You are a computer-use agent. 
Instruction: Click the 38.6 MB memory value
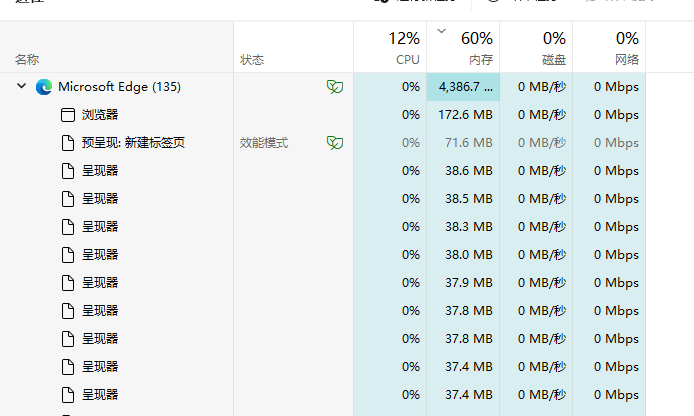pos(469,171)
